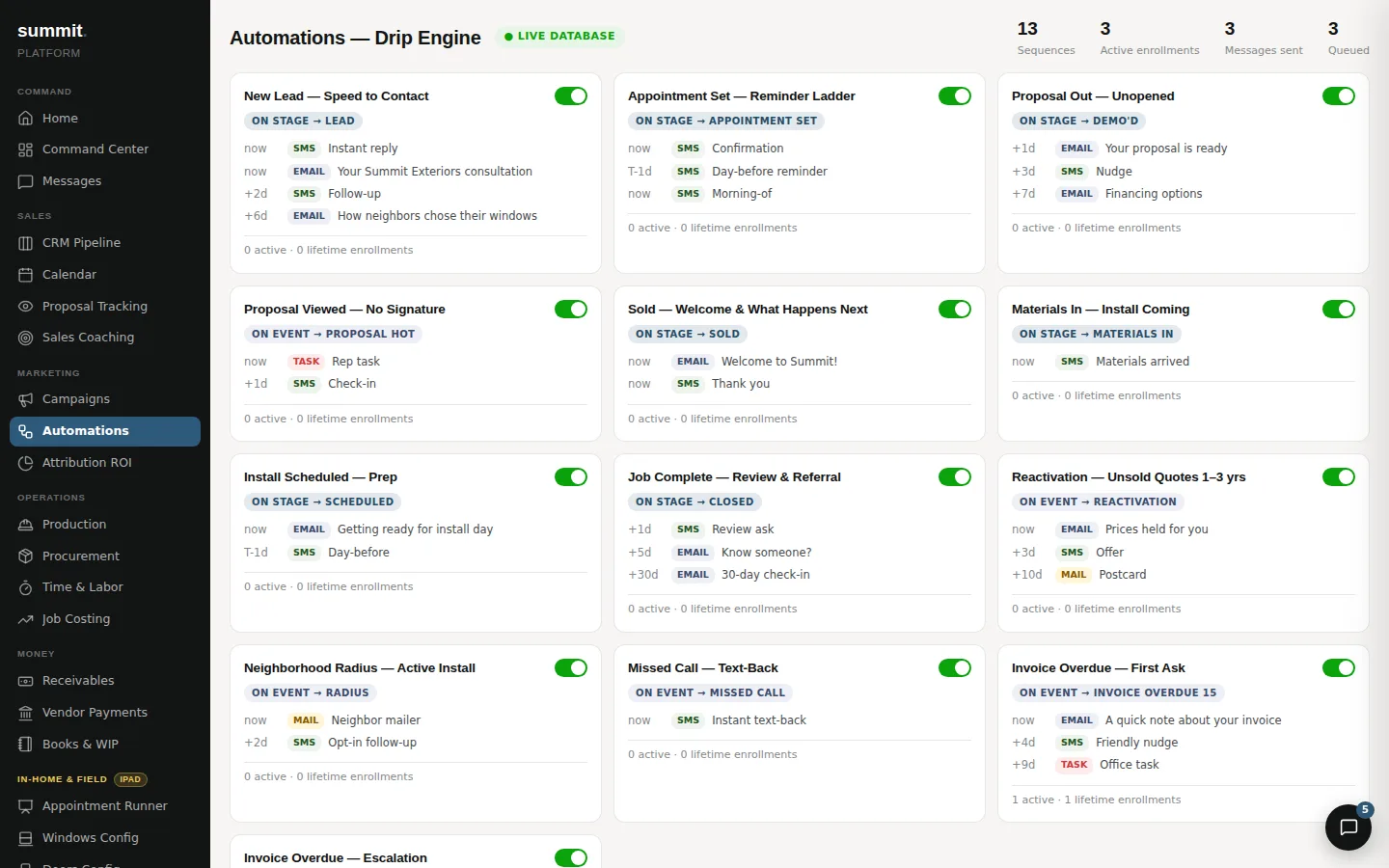Screen dimensions: 1389x868
Task: Click the 13 Sequences stat
Action: (x=1046, y=39)
